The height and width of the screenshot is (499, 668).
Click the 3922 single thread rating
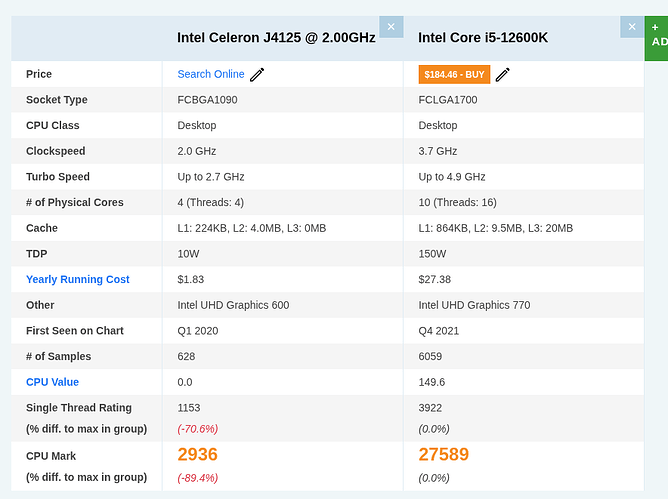[x=430, y=408]
